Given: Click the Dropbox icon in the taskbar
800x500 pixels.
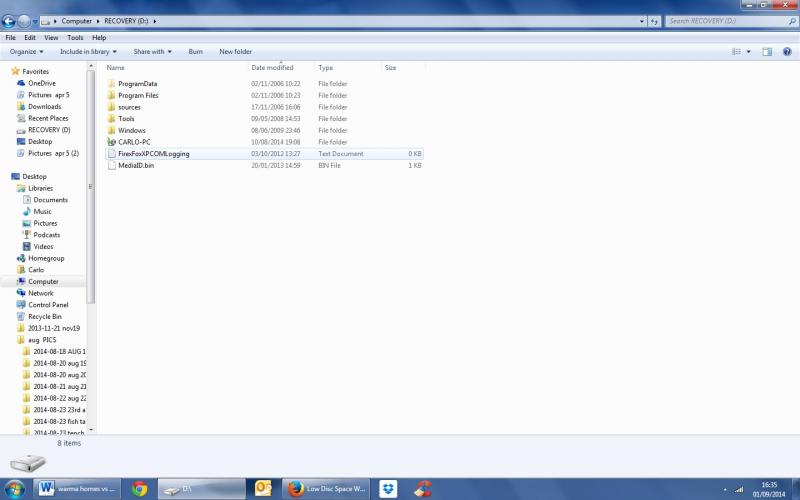Looking at the screenshot, I should coord(387,489).
